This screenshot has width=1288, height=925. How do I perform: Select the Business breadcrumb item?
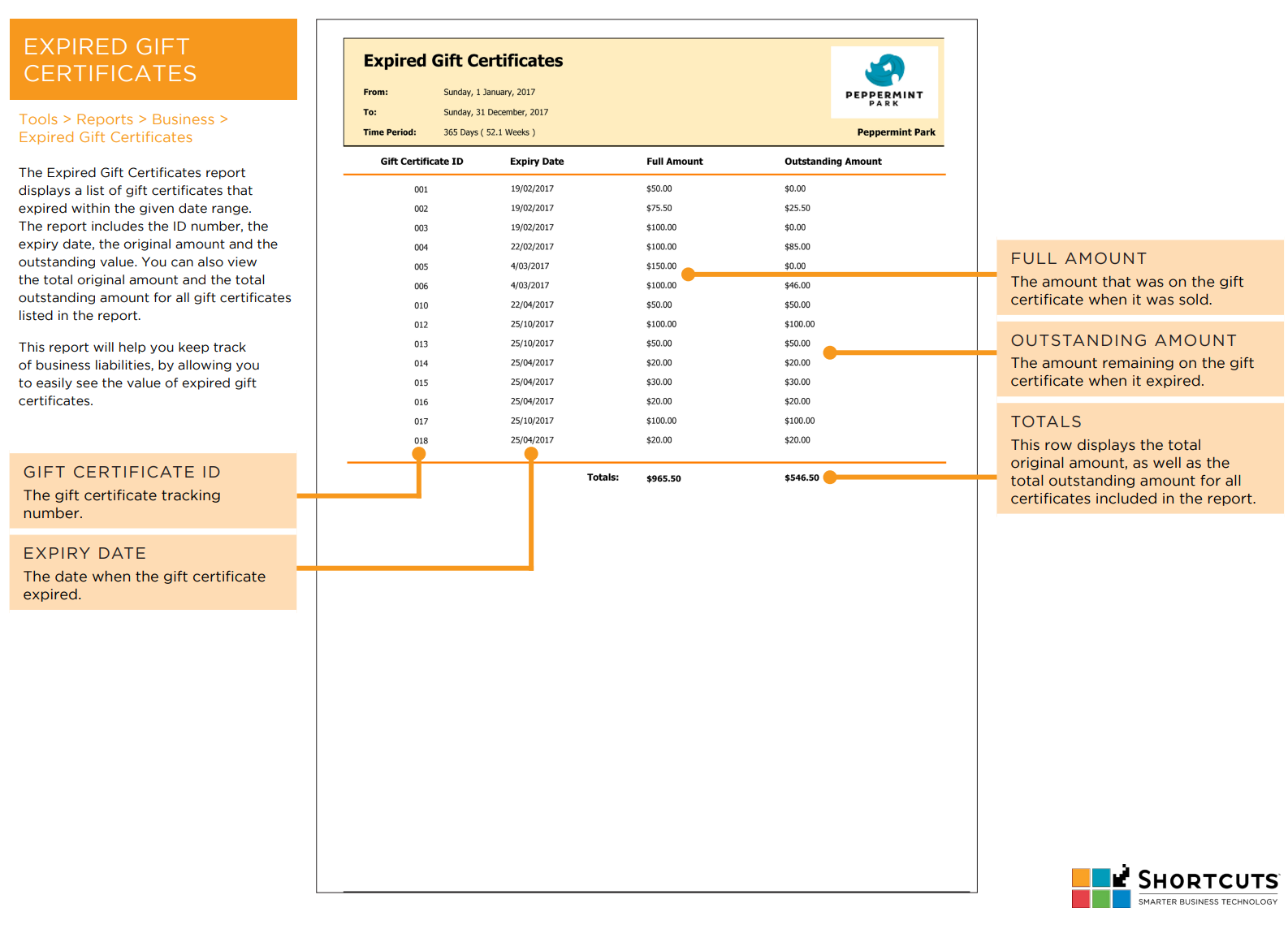(x=183, y=119)
